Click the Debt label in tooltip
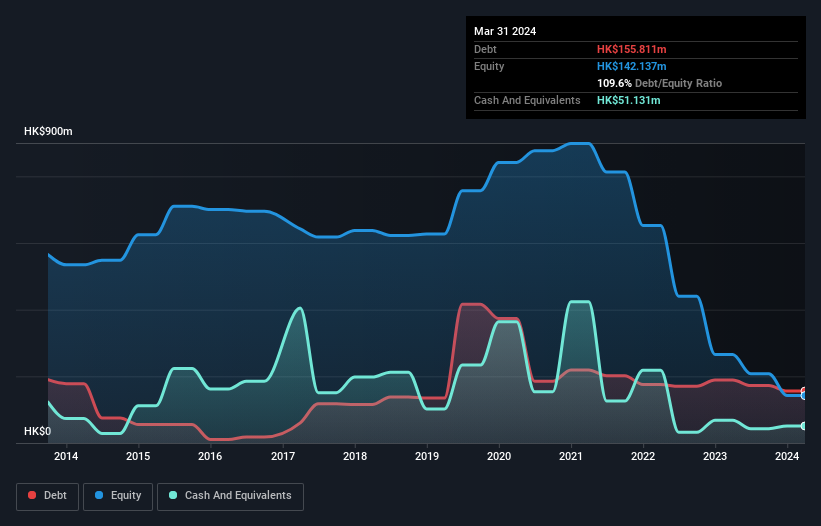 tap(485, 49)
